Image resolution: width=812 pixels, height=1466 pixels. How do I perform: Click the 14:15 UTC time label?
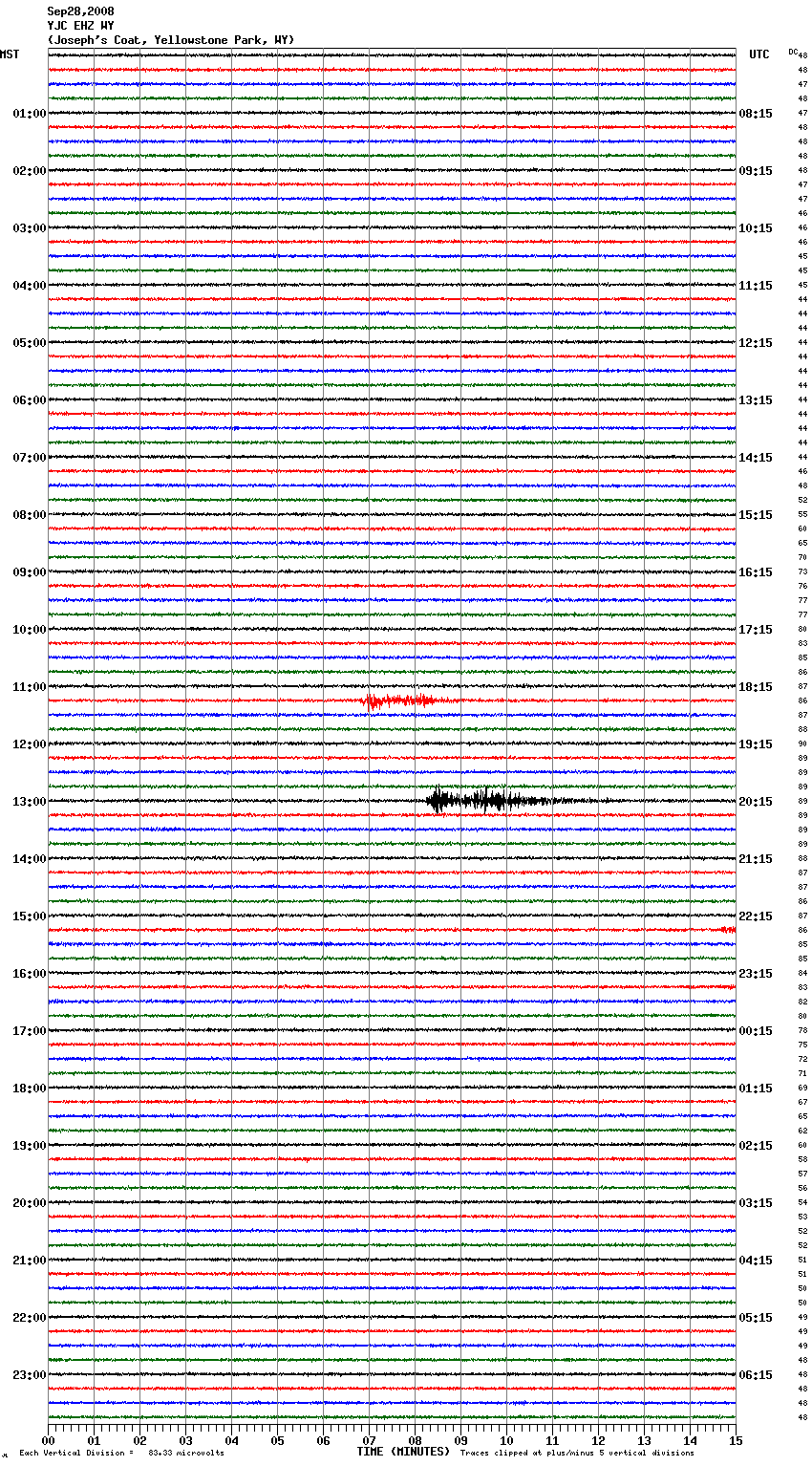pyautogui.click(x=756, y=458)
